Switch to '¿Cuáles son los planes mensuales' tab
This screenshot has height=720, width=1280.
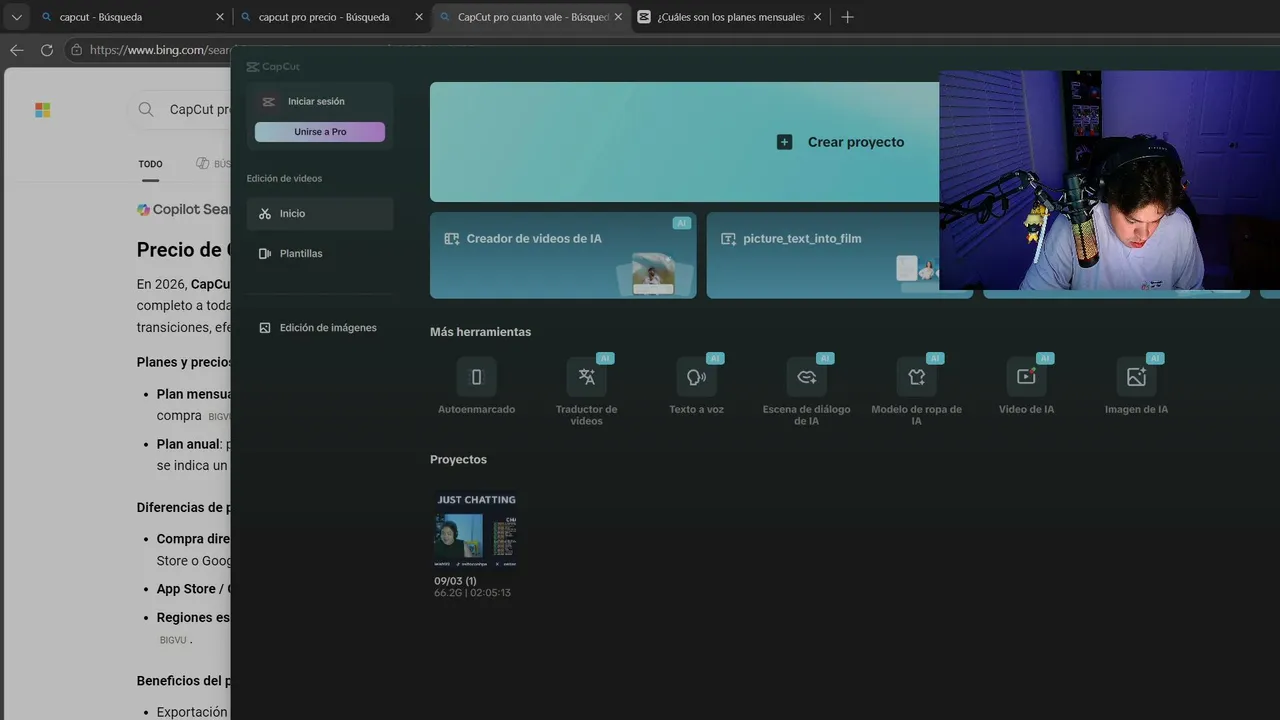coord(731,17)
